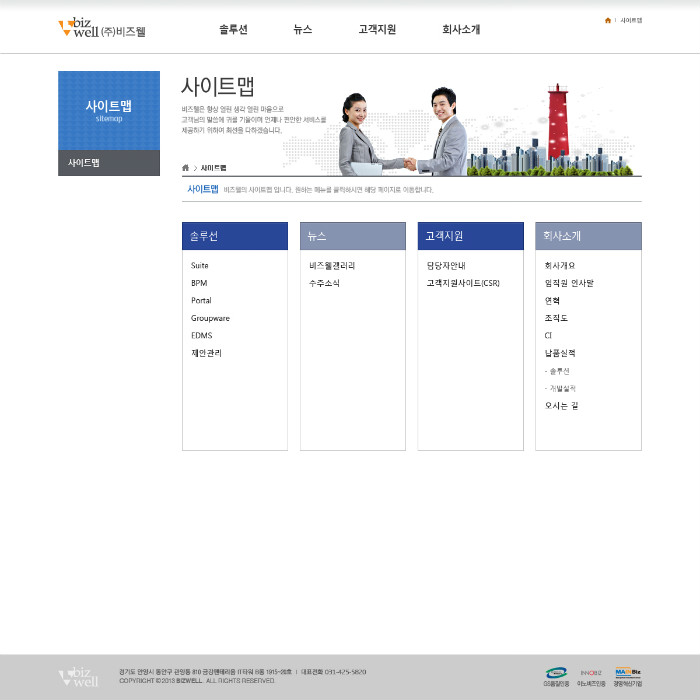Click the 사이트맵 breadcrumb text
Image resolution: width=700 pixels, height=700 pixels.
(x=213, y=168)
